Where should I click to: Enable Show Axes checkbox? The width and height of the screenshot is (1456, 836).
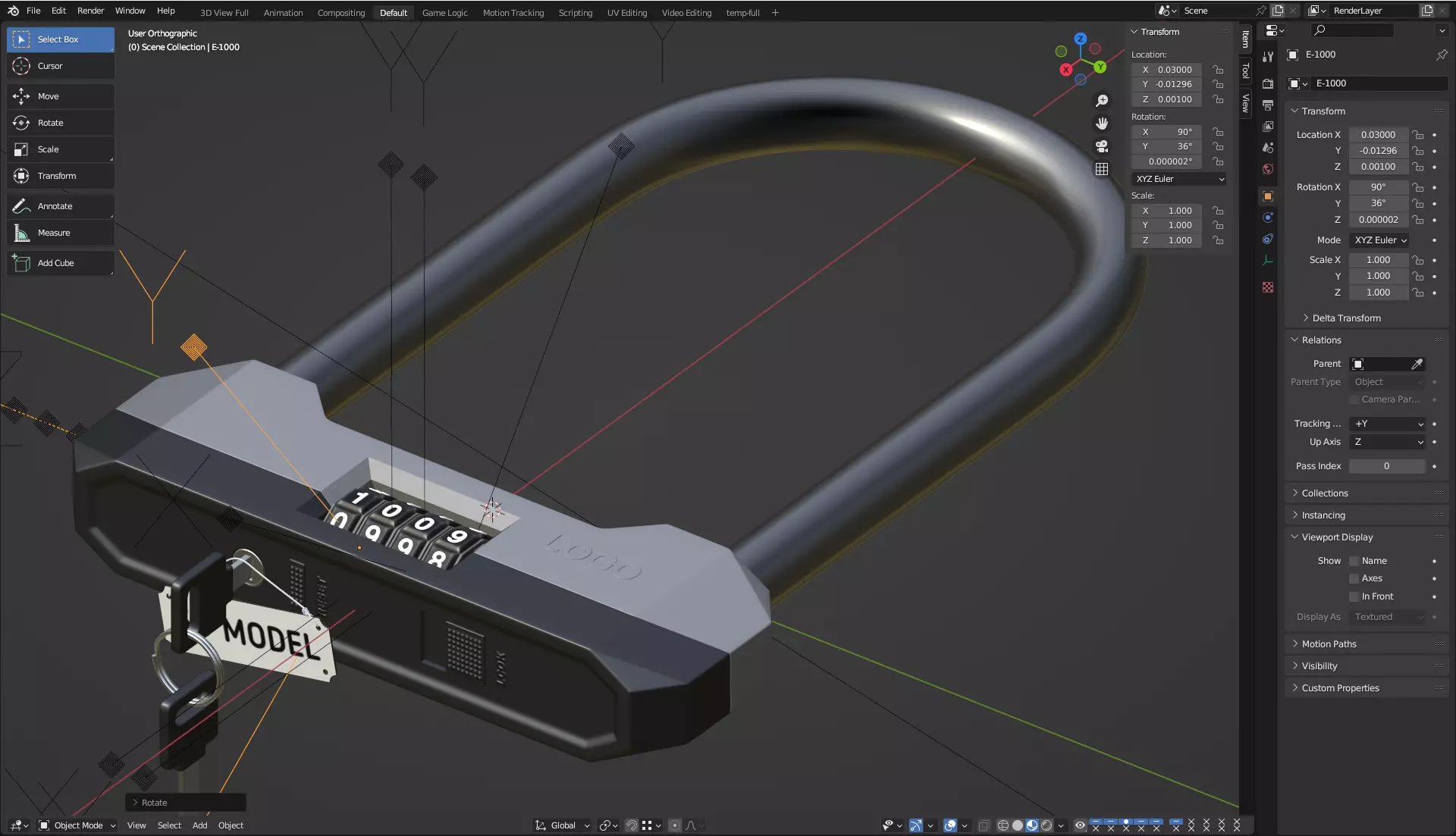pyautogui.click(x=1354, y=578)
